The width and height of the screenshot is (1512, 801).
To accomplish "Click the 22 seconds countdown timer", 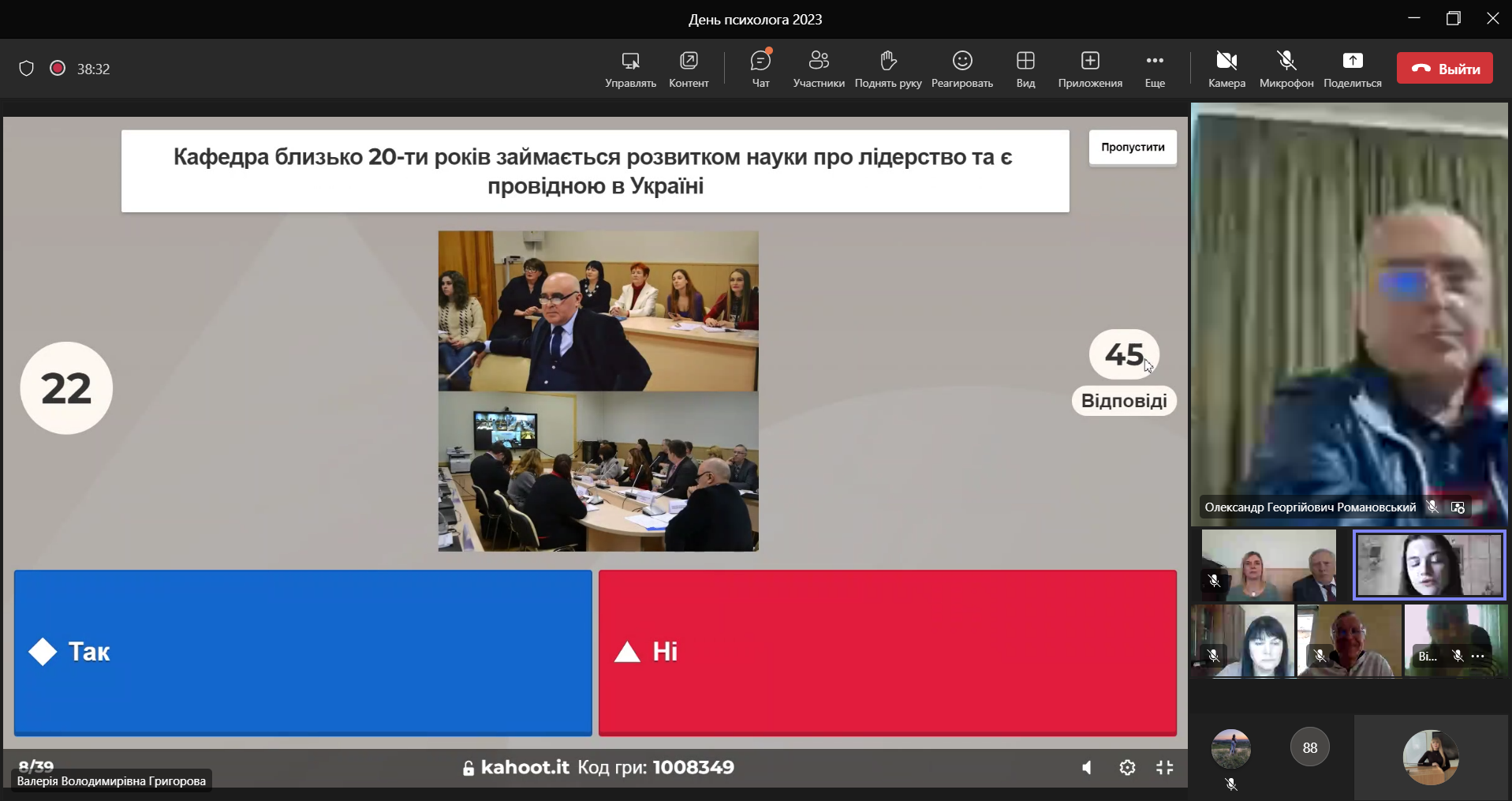I will click(x=66, y=388).
